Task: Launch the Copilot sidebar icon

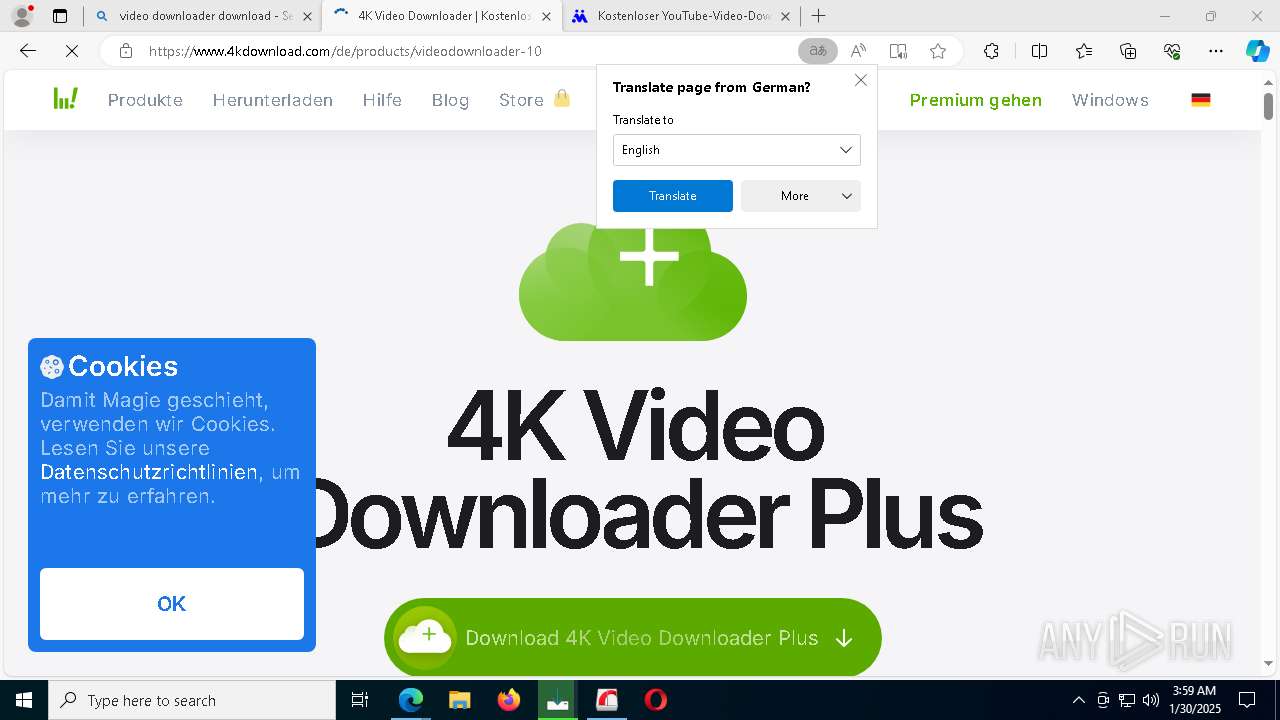Action: click(x=1257, y=51)
